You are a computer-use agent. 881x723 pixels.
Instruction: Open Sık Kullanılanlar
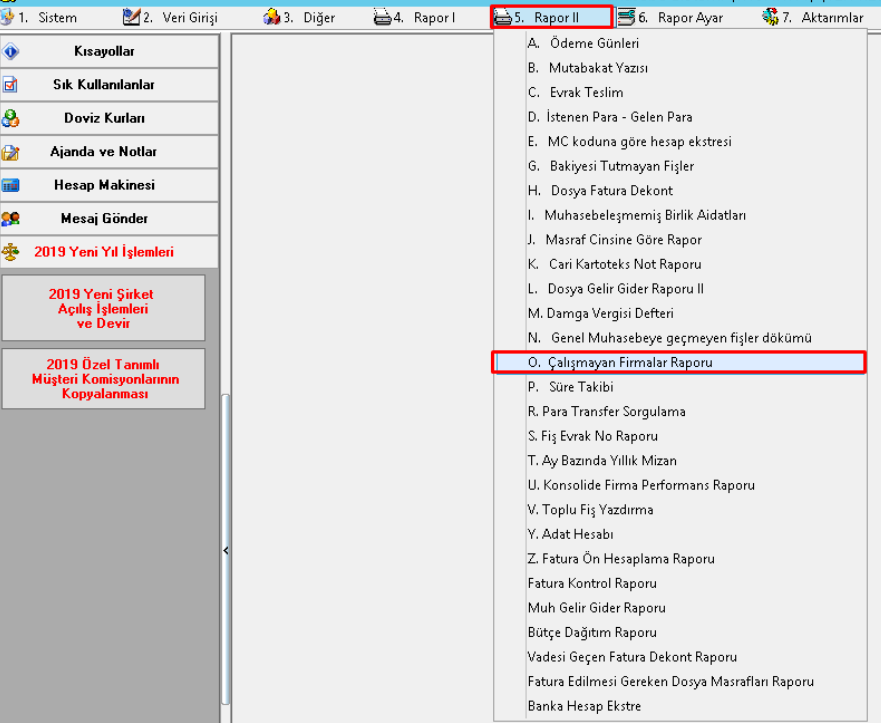coord(109,85)
